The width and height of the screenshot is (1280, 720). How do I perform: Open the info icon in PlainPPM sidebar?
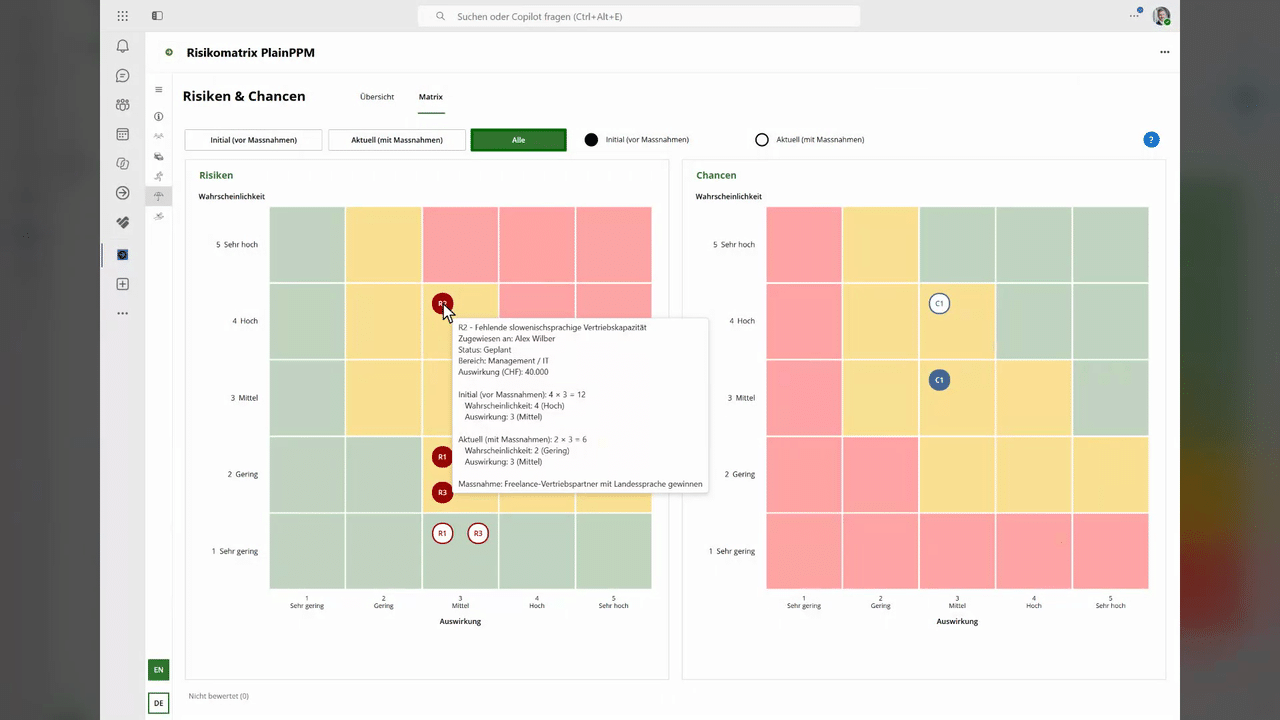coord(158,117)
